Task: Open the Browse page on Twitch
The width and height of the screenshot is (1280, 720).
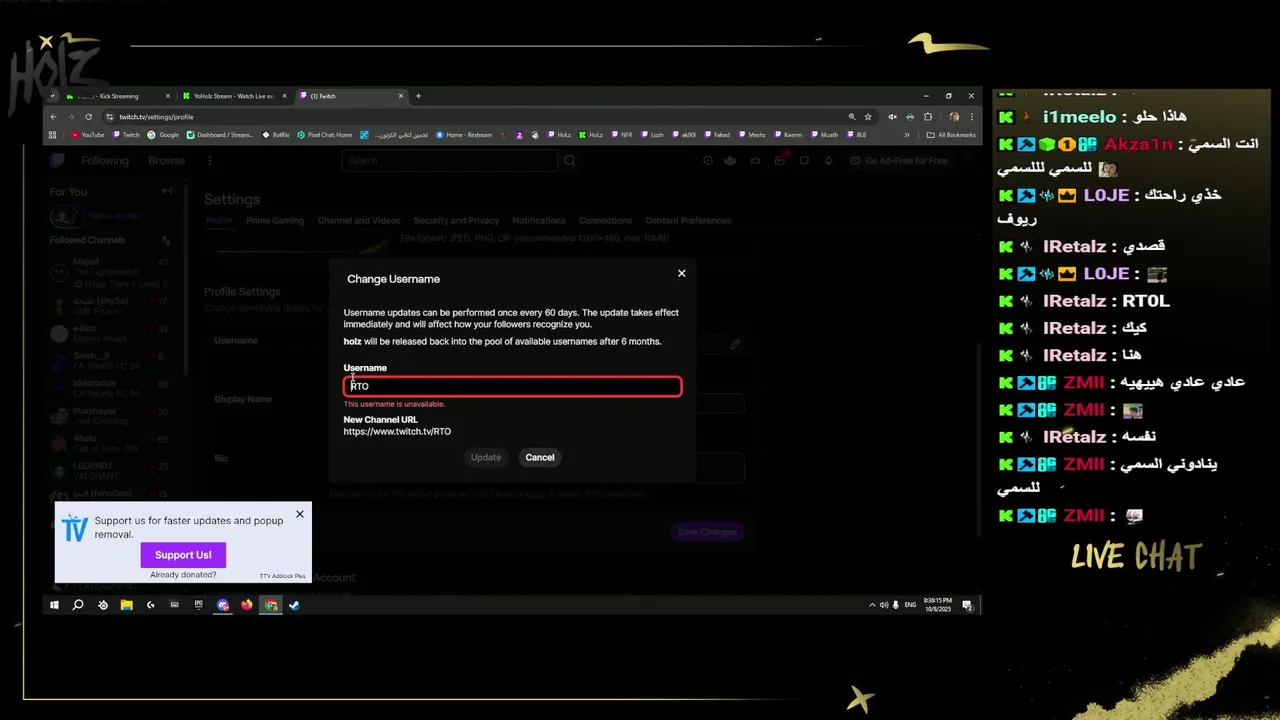Action: click(166, 161)
